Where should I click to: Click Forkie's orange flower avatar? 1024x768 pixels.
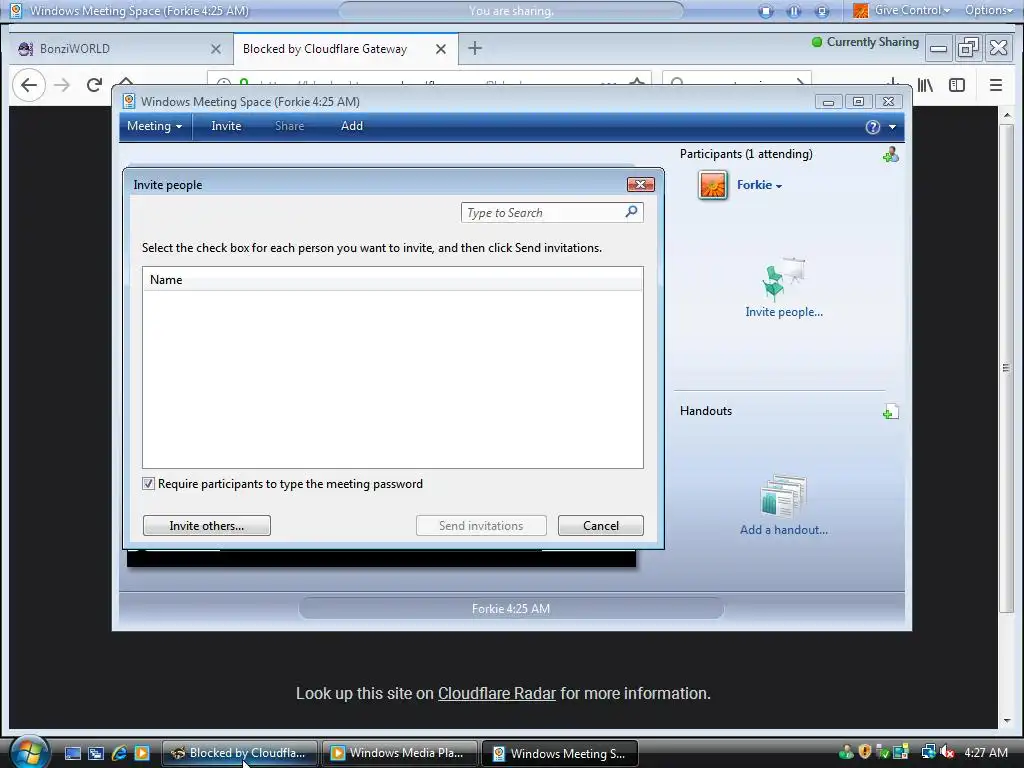(712, 185)
